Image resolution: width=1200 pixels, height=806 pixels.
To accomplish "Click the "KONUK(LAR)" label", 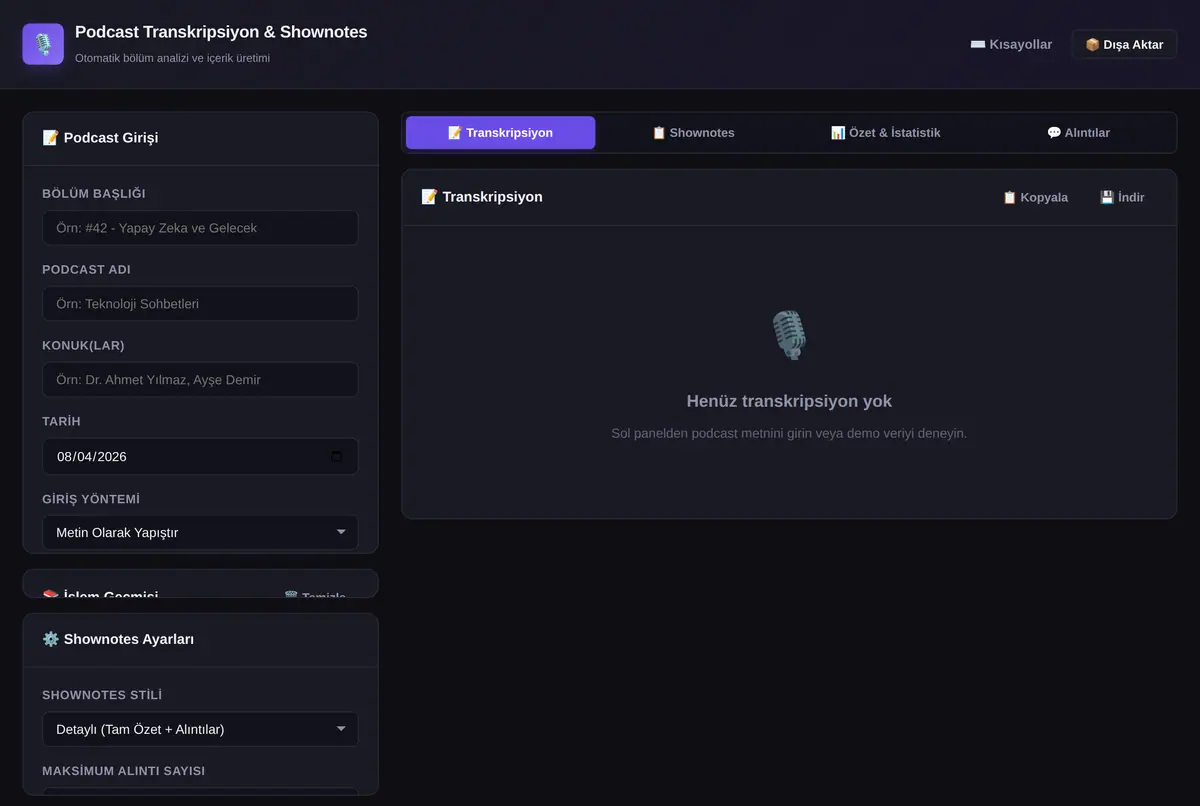I will point(83,346).
